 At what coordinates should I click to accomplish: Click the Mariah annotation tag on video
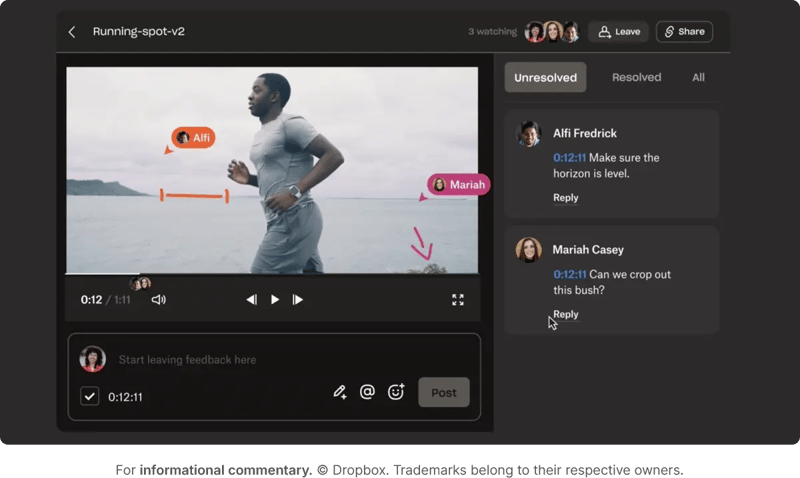coord(459,185)
